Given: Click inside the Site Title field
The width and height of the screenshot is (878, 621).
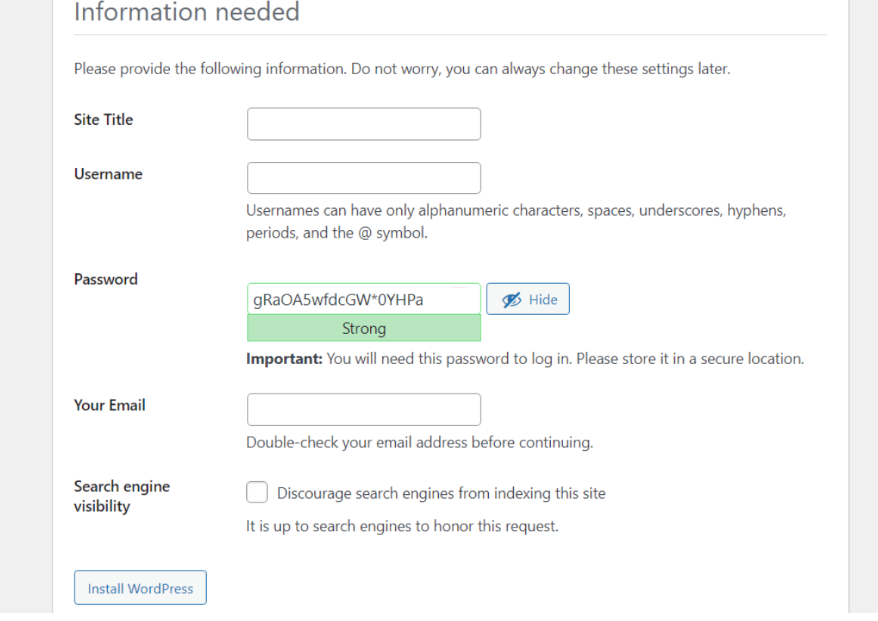Looking at the screenshot, I should pos(363,123).
